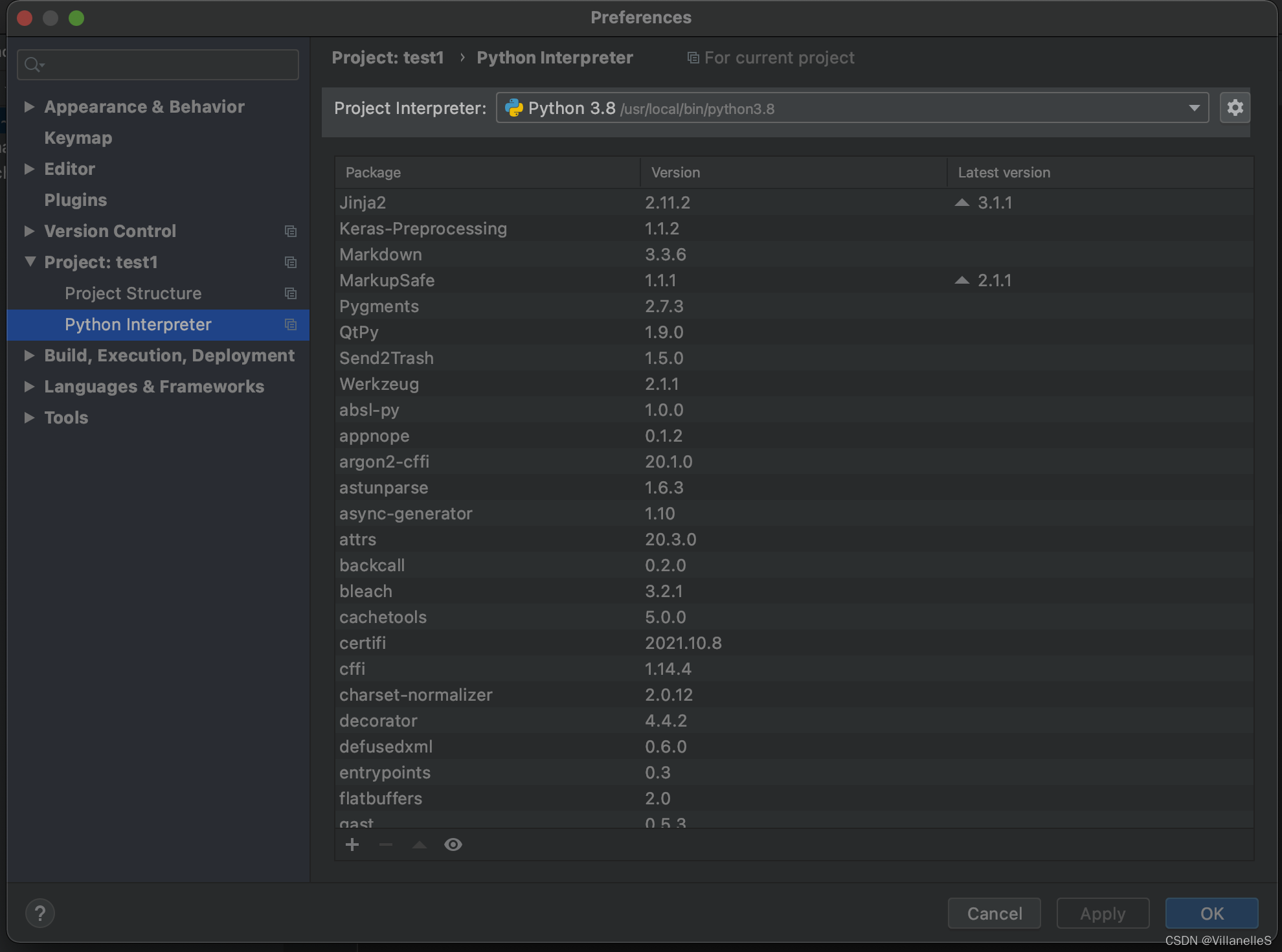Show early release versions with the eye icon
The image size is (1282, 952).
click(x=453, y=844)
